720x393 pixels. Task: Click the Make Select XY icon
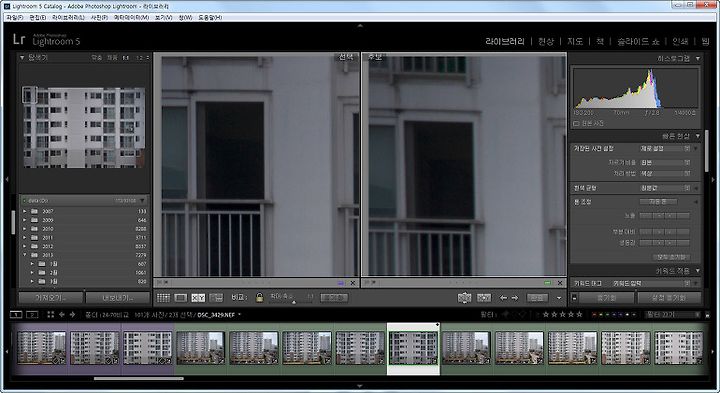coord(484,298)
